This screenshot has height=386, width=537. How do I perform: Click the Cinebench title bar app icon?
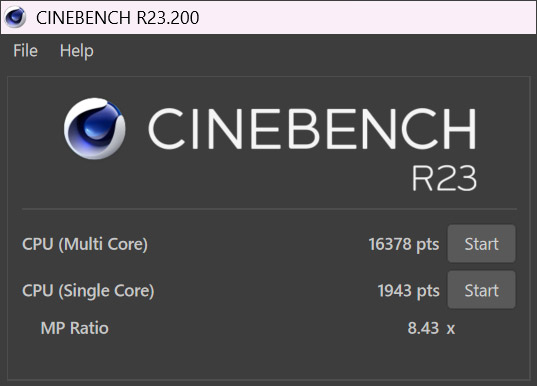[15, 17]
